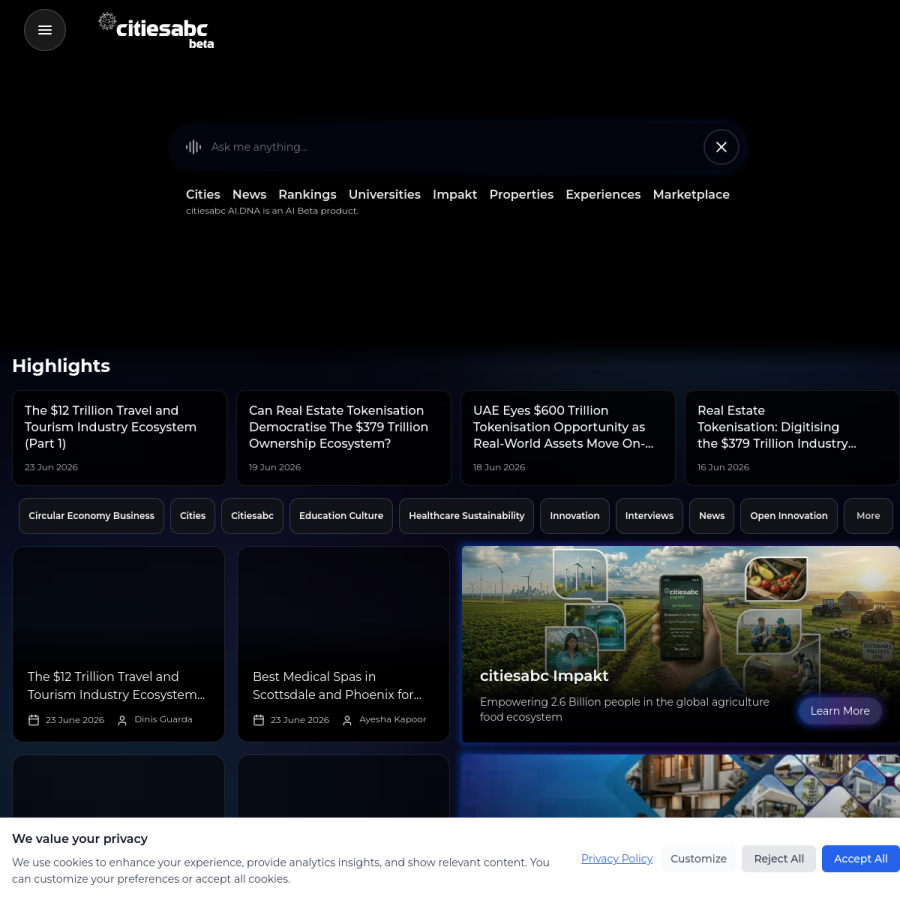Open the hamburger menu button
900x900 pixels.
pyautogui.click(x=45, y=30)
